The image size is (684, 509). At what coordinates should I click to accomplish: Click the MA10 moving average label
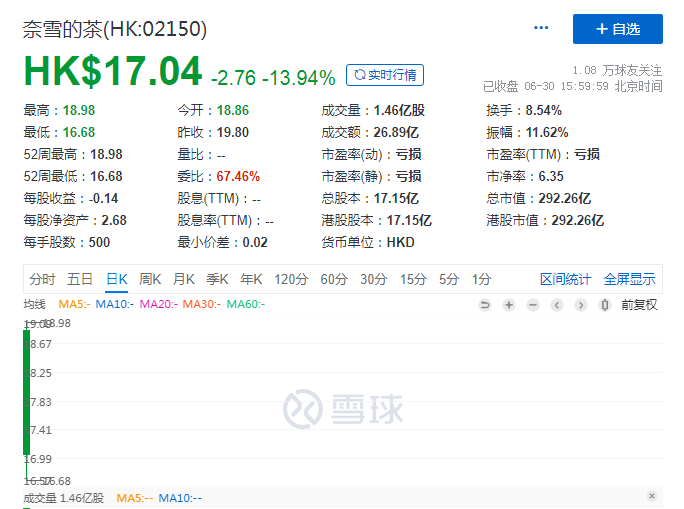click(x=114, y=304)
